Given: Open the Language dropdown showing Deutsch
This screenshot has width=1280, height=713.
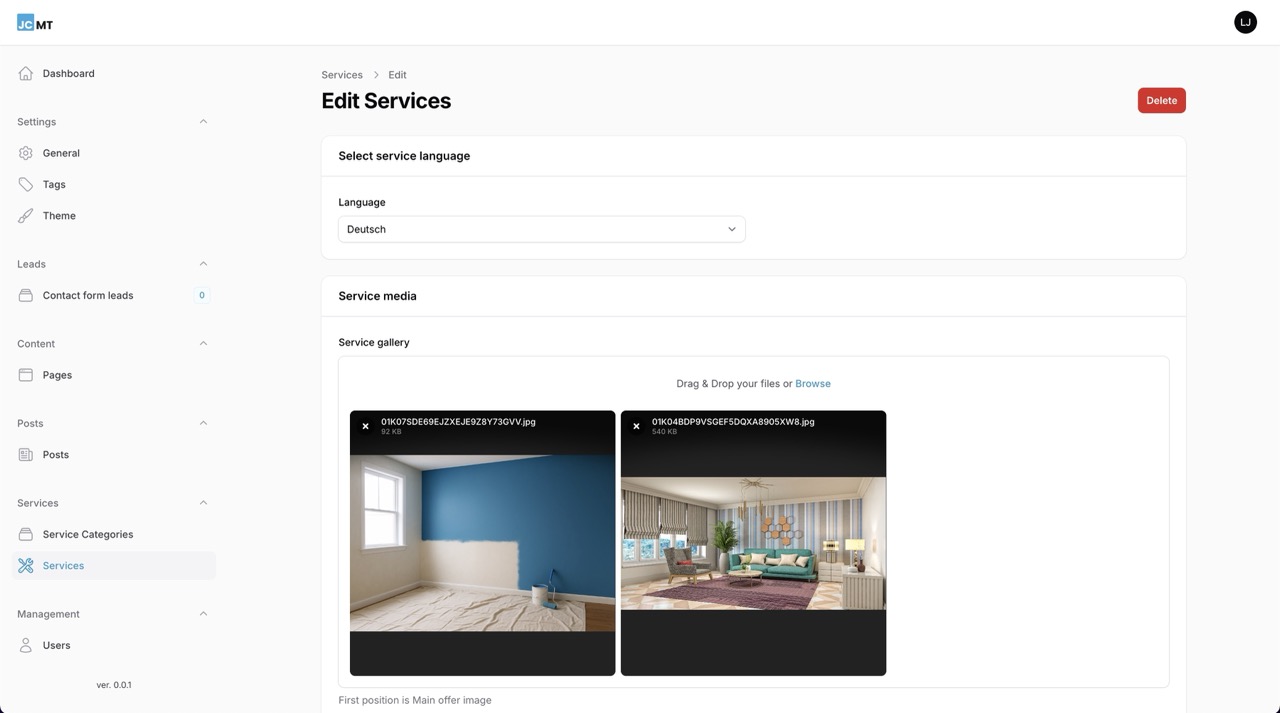Looking at the screenshot, I should pyautogui.click(x=541, y=229).
